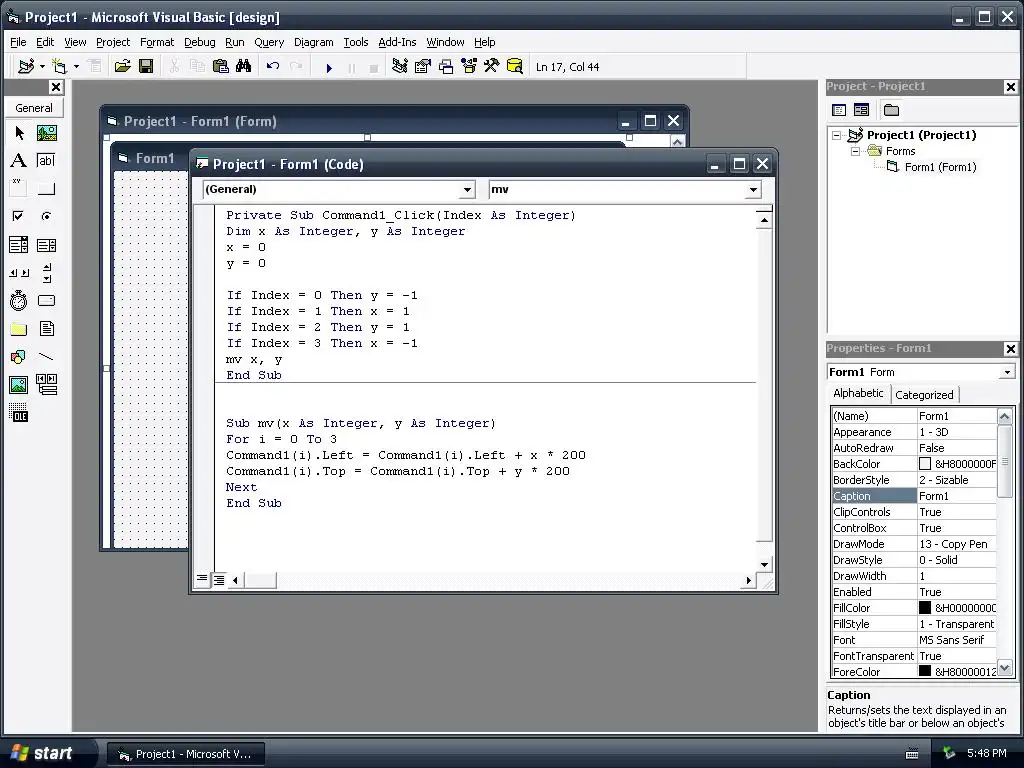Click the Open Project toolbar icon

point(122,67)
